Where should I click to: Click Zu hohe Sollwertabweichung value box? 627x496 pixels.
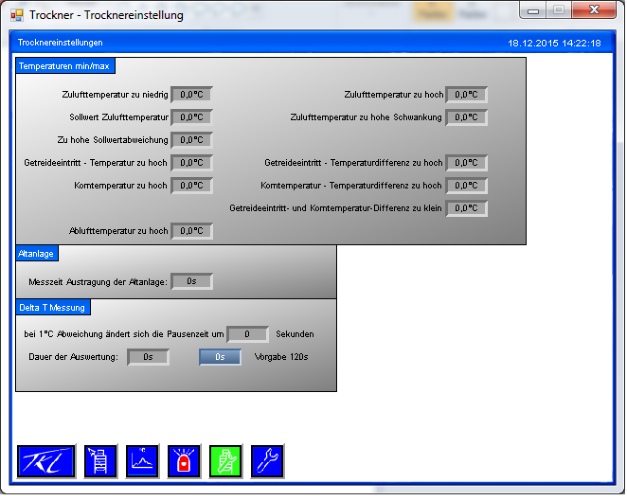pos(191,140)
